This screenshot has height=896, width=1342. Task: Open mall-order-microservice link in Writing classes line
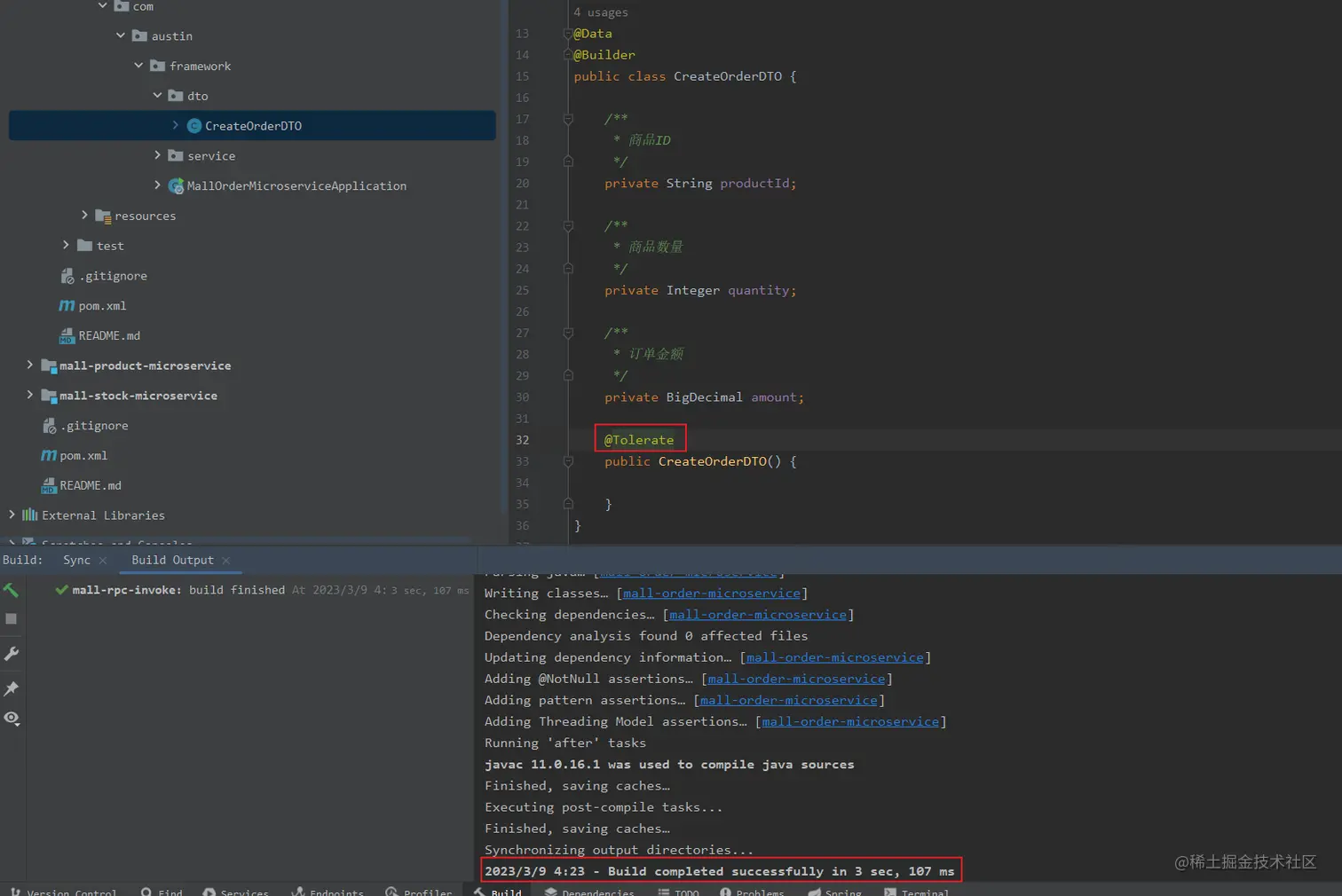tap(712, 593)
